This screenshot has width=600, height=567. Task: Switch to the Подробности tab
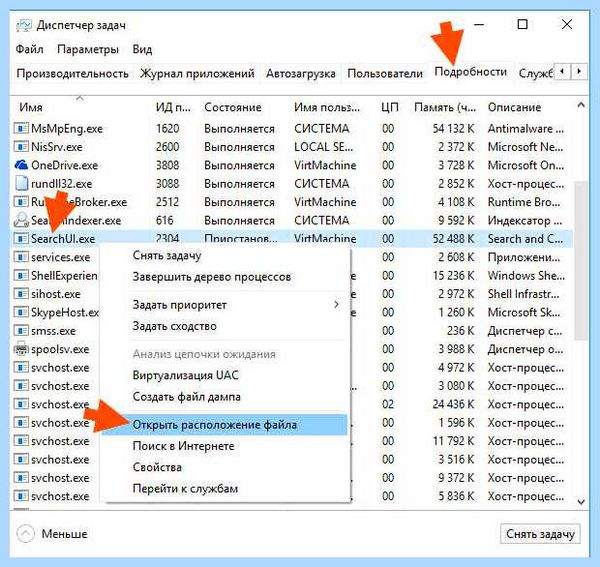point(470,72)
